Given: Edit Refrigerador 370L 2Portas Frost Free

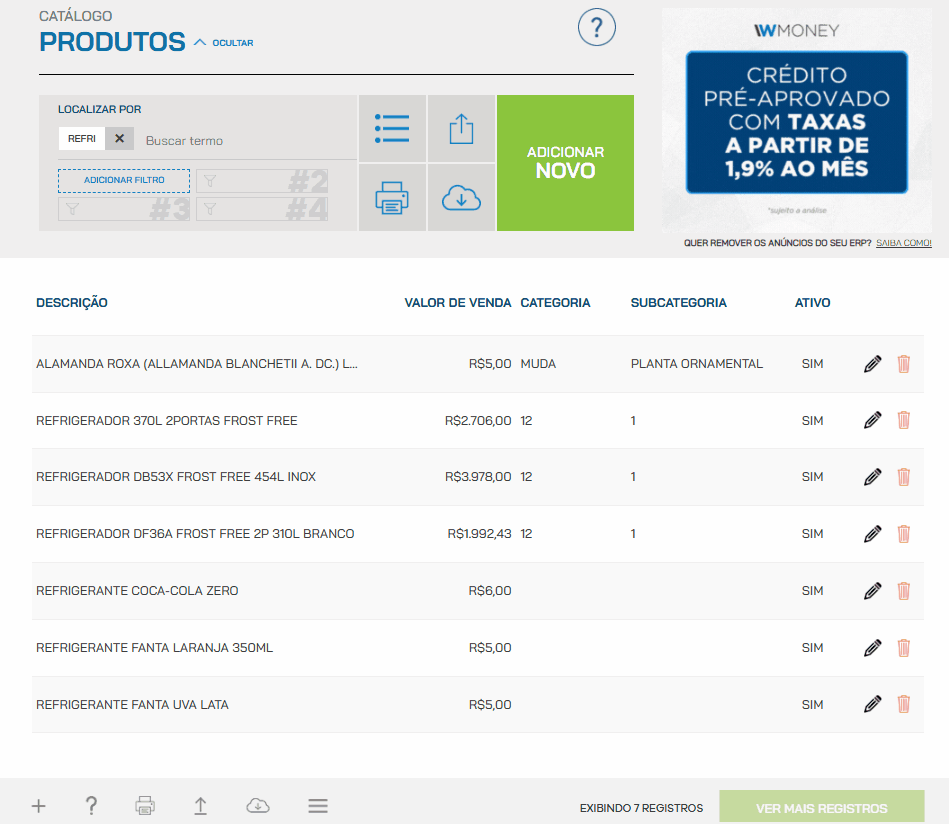Looking at the screenshot, I should tap(872, 421).
